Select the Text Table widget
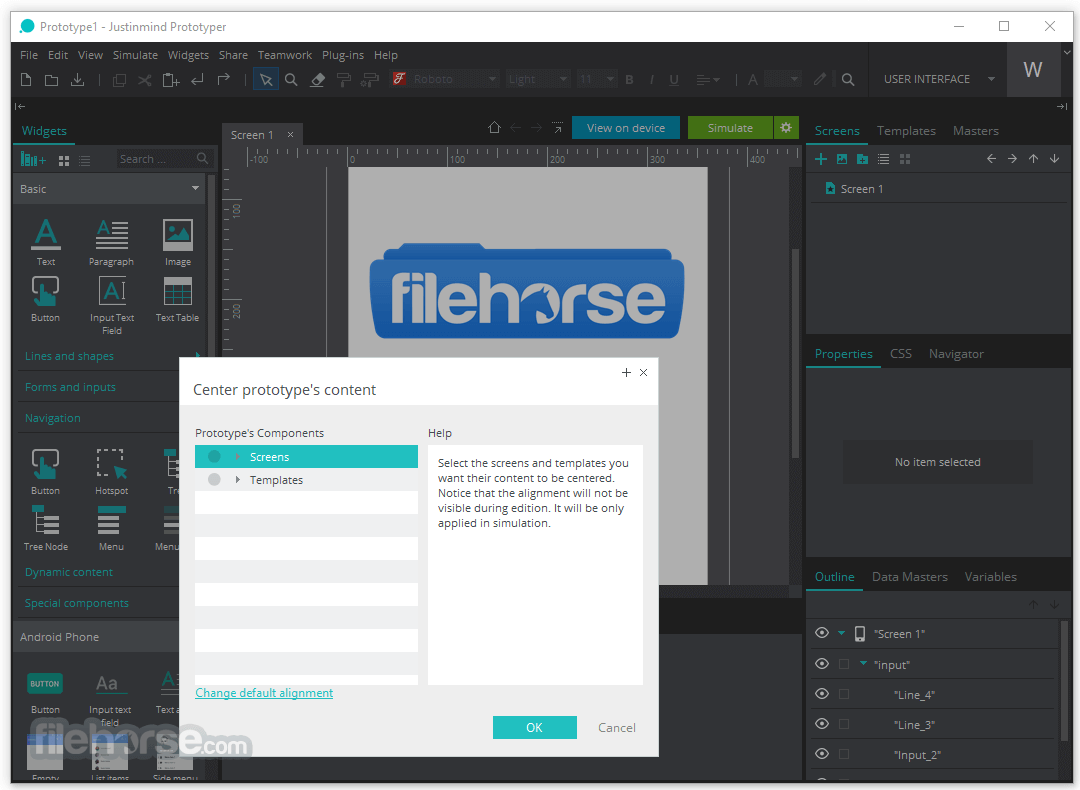The image size is (1080, 790). coord(178,299)
